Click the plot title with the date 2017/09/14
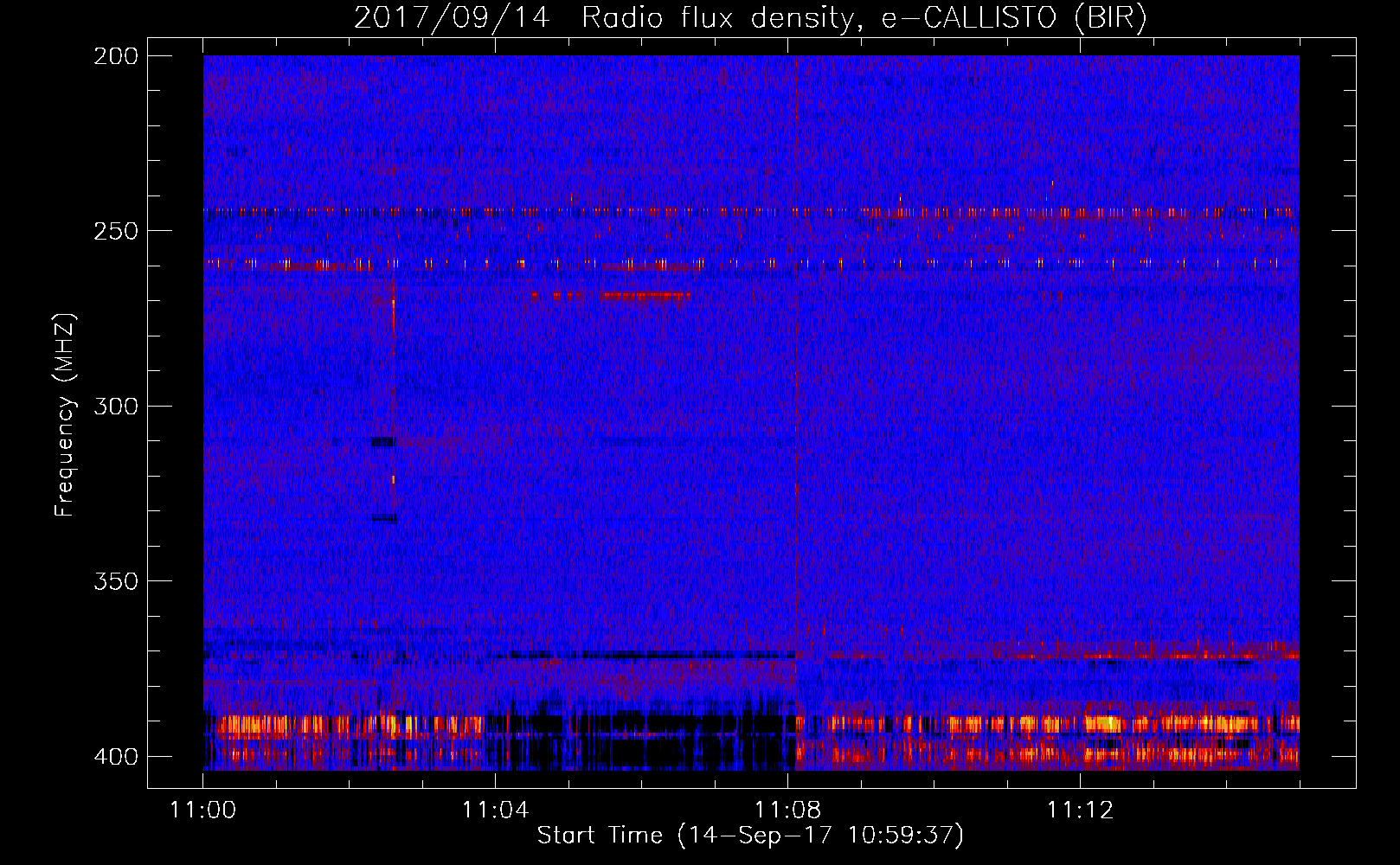Screen dimensions: 1400x865 click(750, 17)
